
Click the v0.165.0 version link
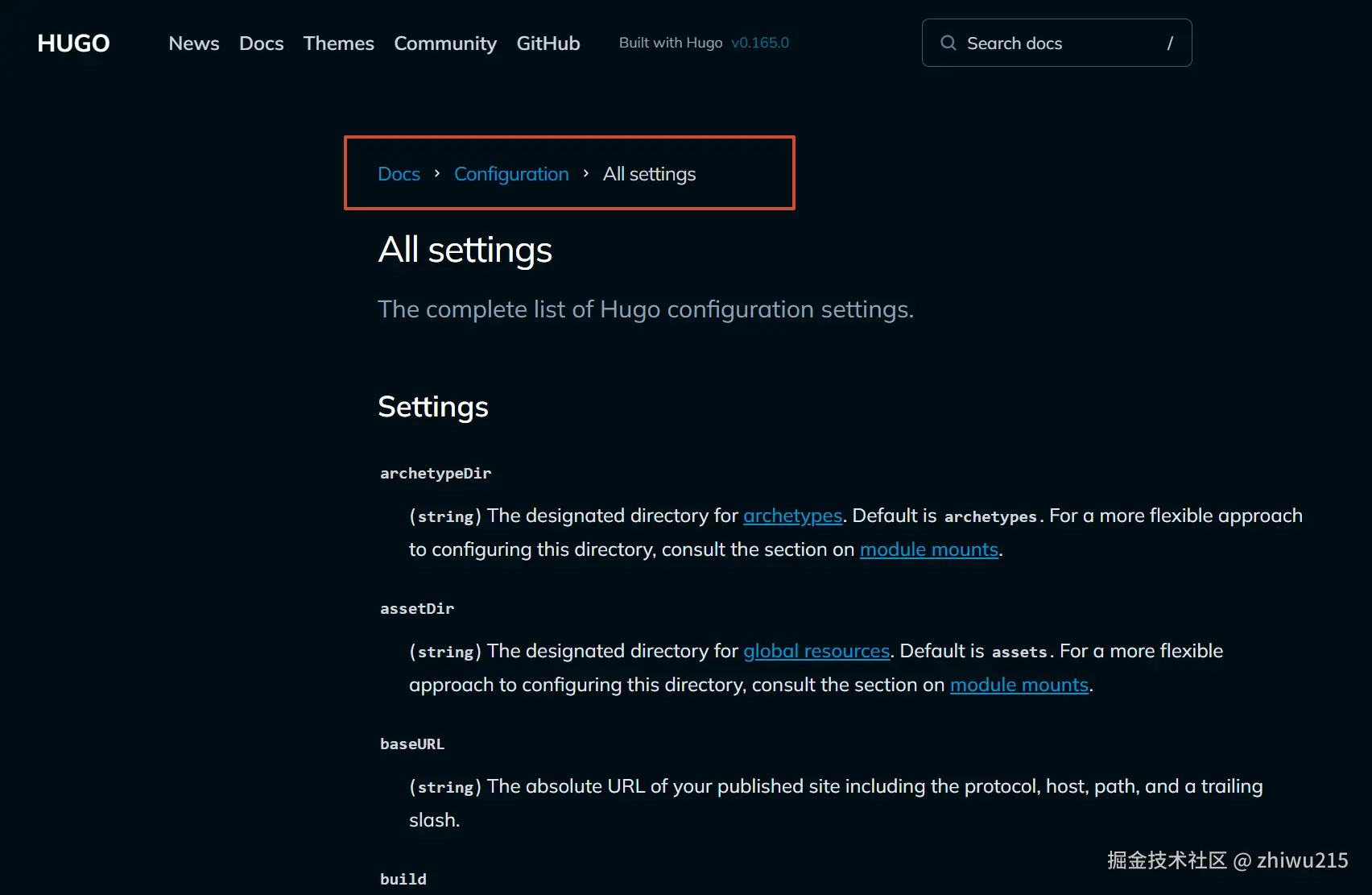[760, 43]
